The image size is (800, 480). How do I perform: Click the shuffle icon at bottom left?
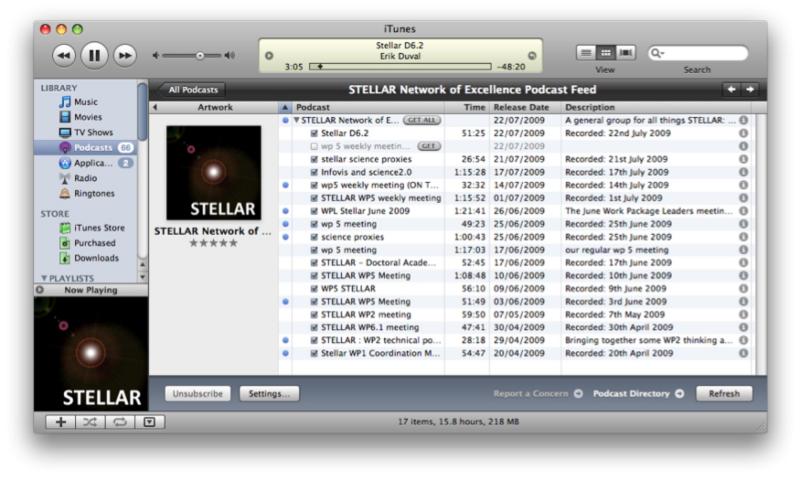pyautogui.click(x=90, y=422)
